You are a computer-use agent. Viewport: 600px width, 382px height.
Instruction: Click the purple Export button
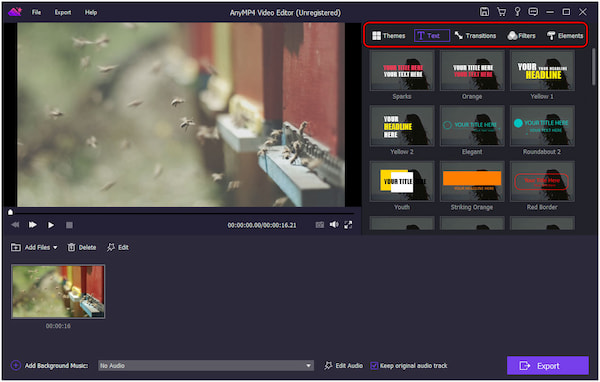(x=548, y=366)
